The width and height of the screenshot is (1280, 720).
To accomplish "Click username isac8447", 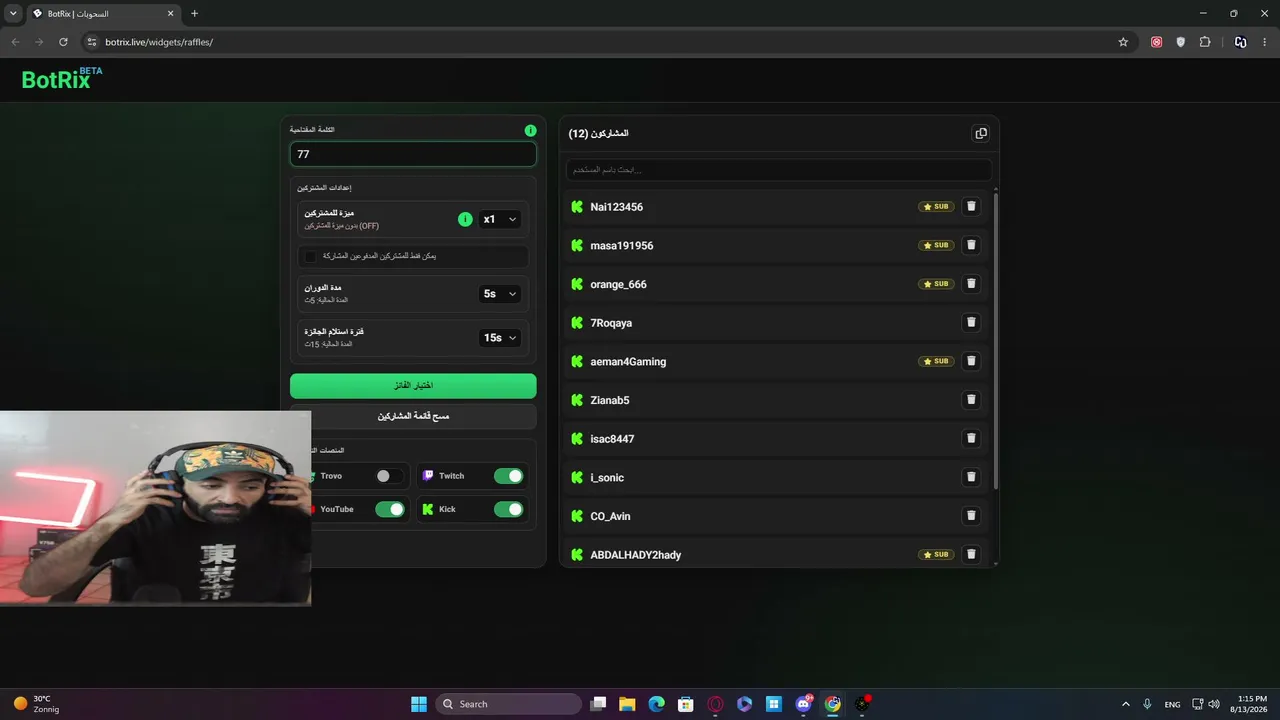I will [612, 439].
